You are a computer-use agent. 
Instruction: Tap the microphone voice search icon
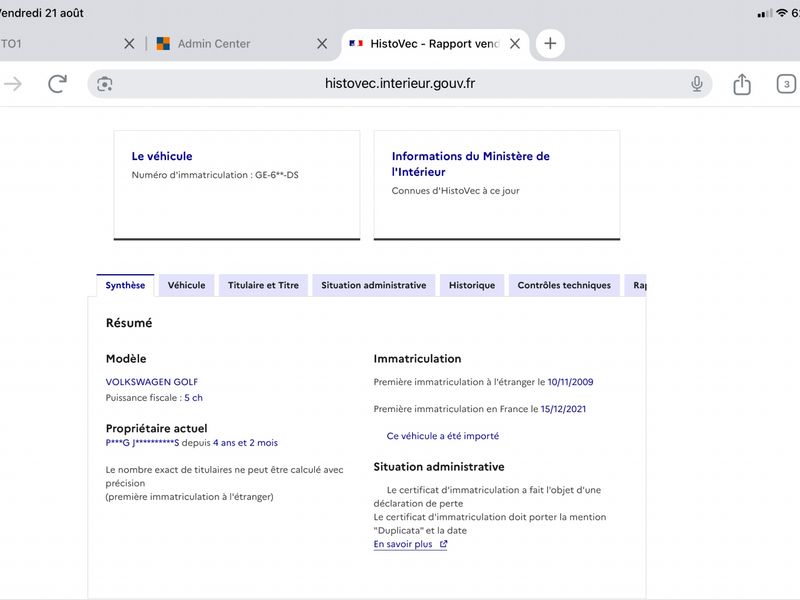click(x=696, y=84)
